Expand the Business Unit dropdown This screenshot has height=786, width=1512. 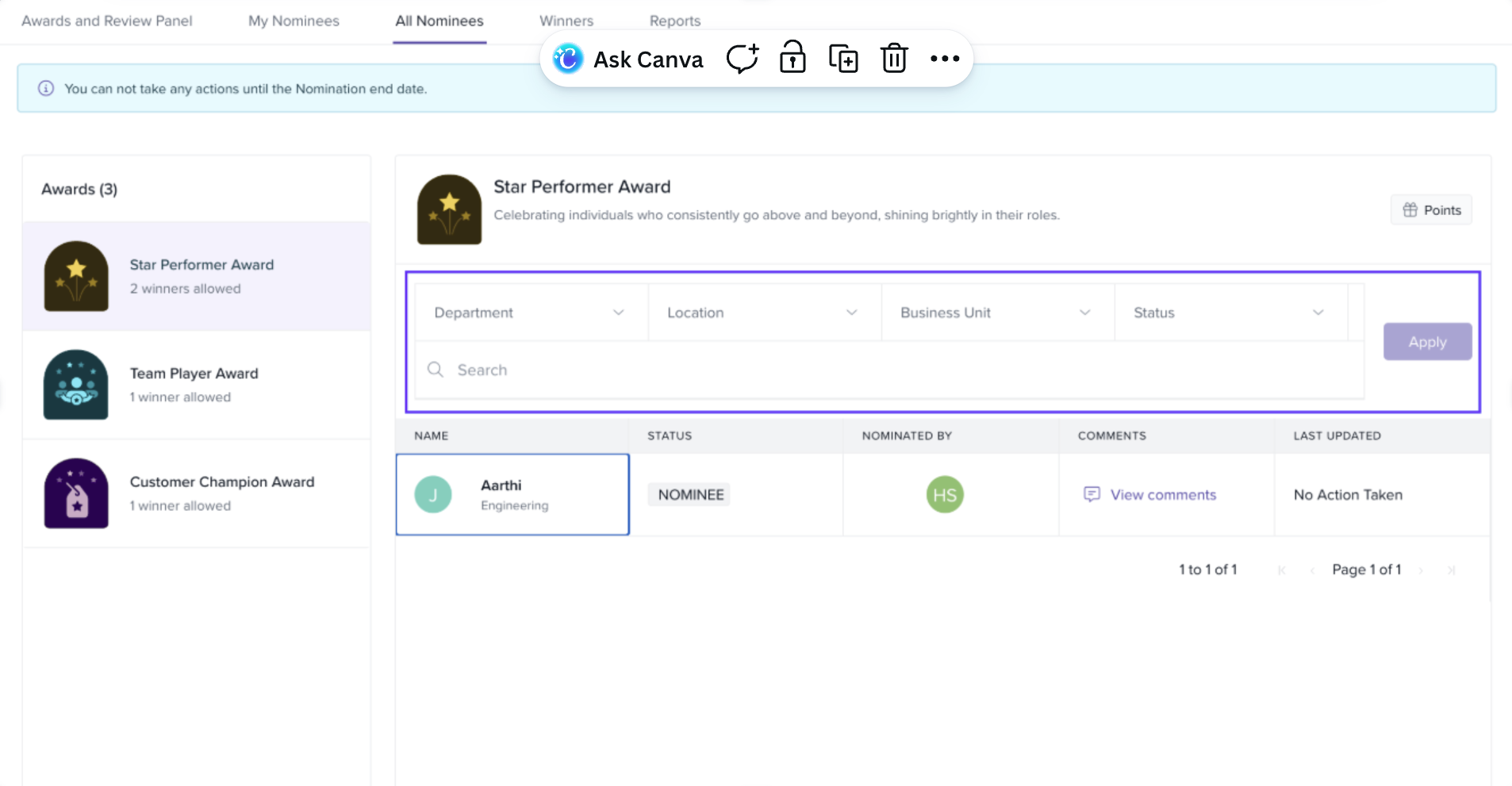996,312
